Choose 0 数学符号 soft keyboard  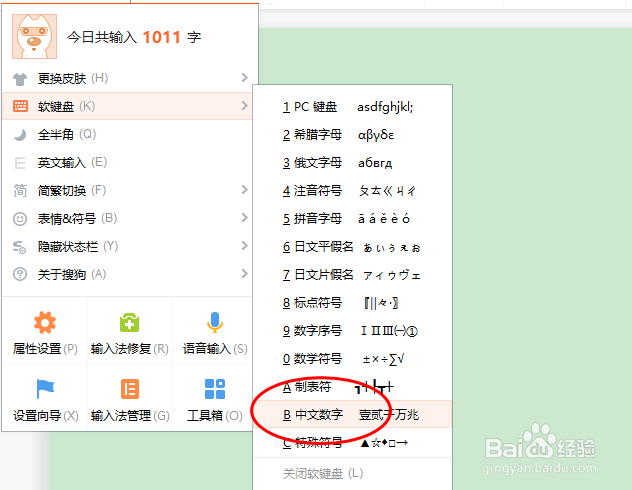click(x=353, y=359)
